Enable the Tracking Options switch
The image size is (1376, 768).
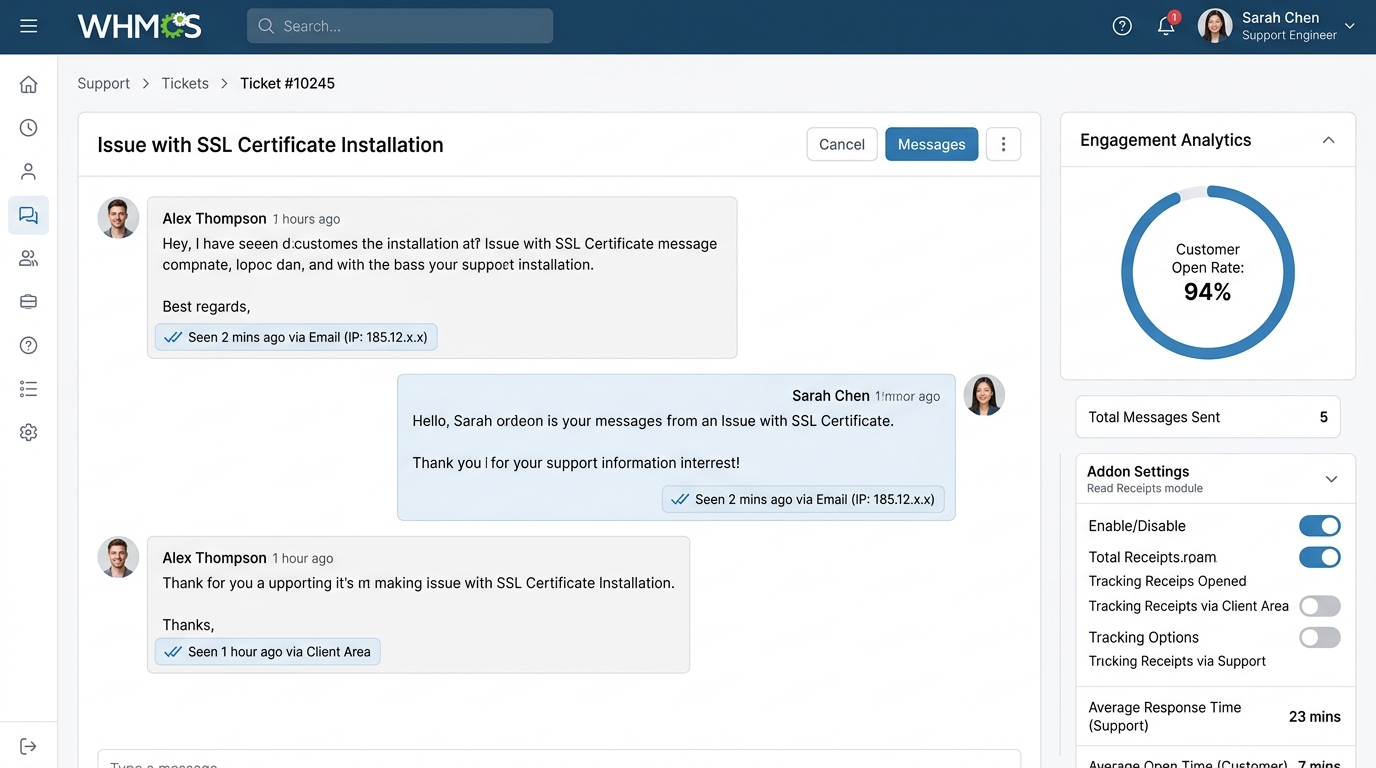[1320, 637]
